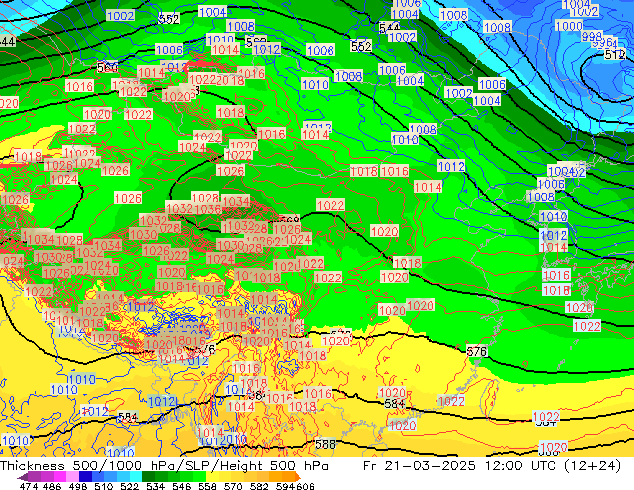Image resolution: width=634 pixels, height=490 pixels.
Task: Click the 594 value in the legend
Action: click(x=285, y=486)
